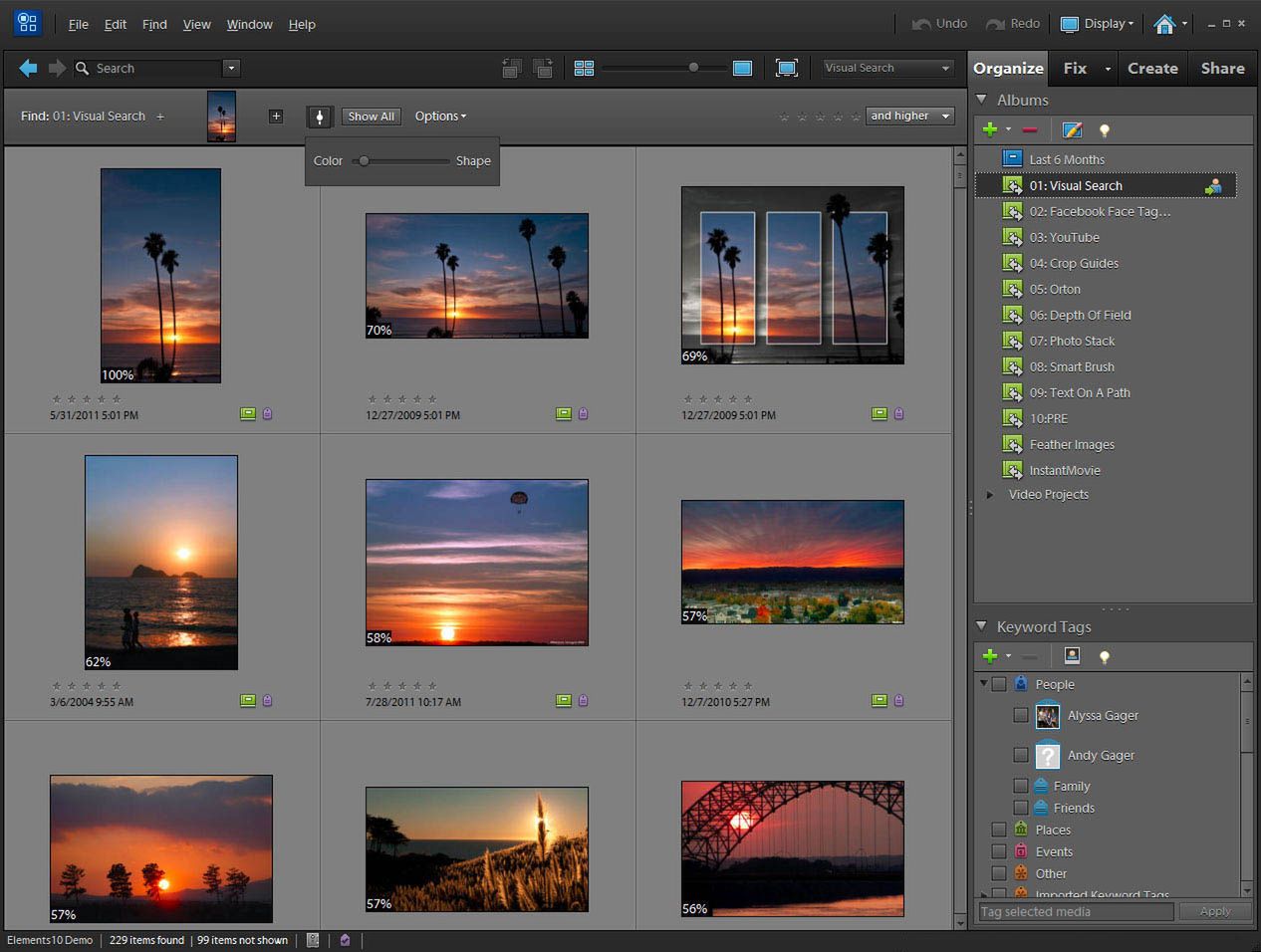The width and height of the screenshot is (1261, 952).
Task: Check the Family tag checkbox
Action: (1020, 786)
